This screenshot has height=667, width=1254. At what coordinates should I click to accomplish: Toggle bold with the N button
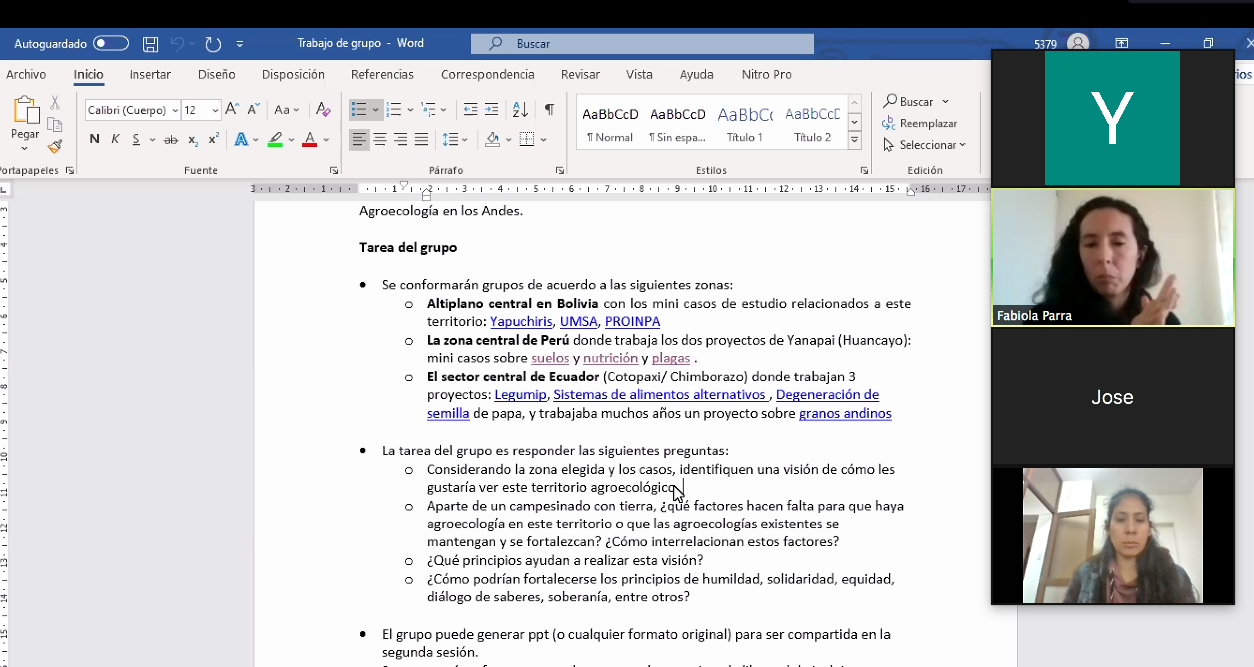(x=94, y=140)
